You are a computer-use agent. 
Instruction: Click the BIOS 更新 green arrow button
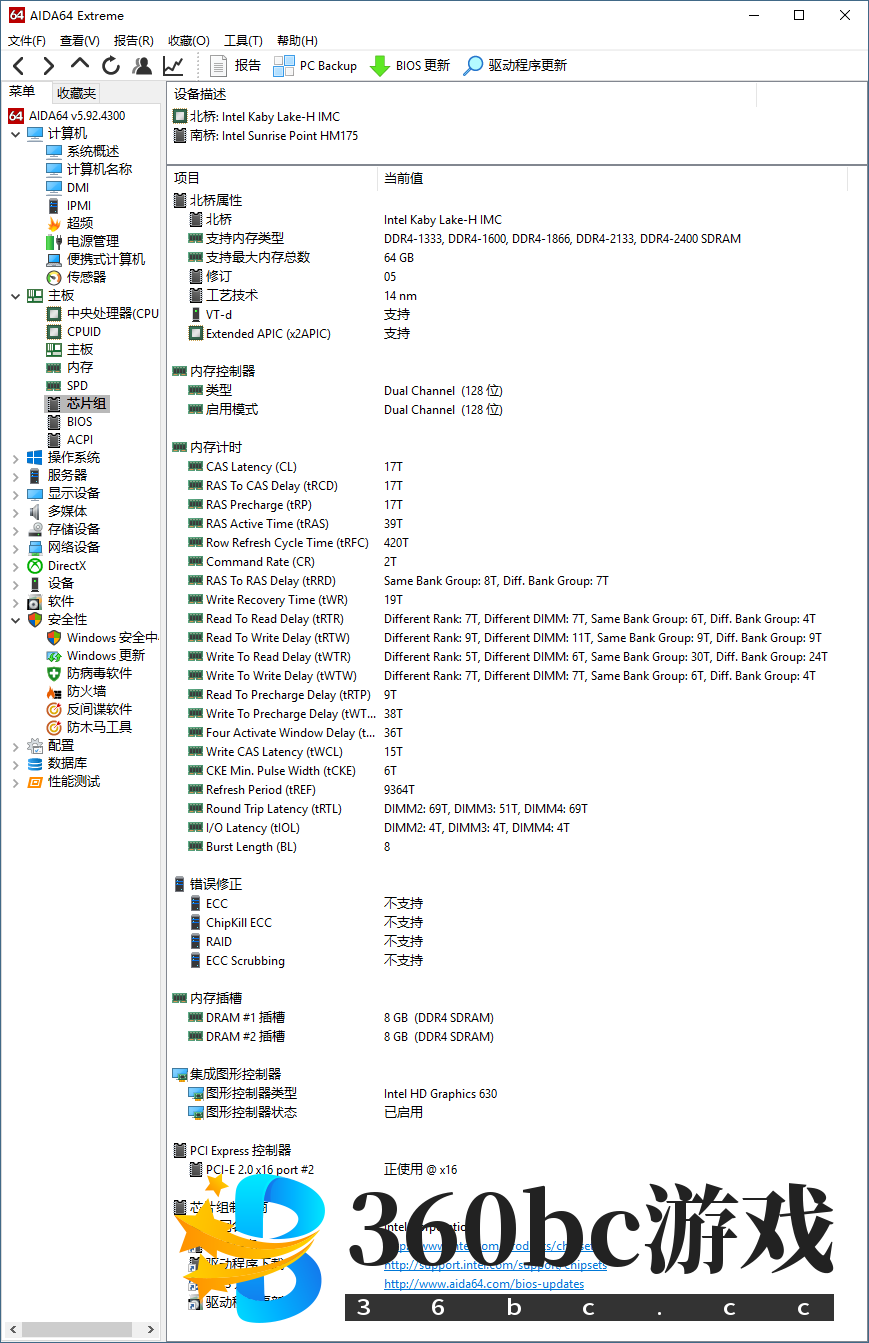(x=410, y=66)
